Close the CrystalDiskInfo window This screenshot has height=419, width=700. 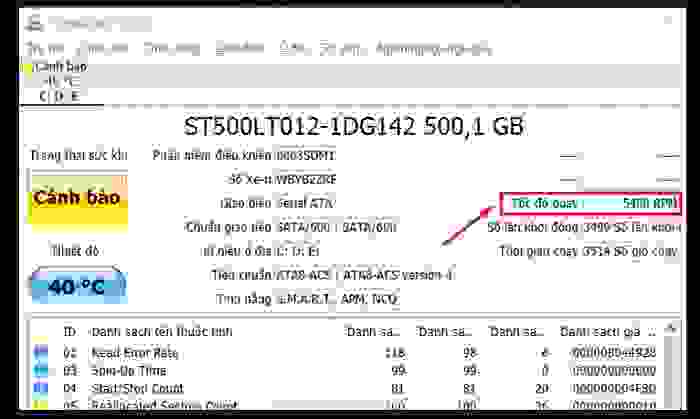pyautogui.click(x=667, y=21)
